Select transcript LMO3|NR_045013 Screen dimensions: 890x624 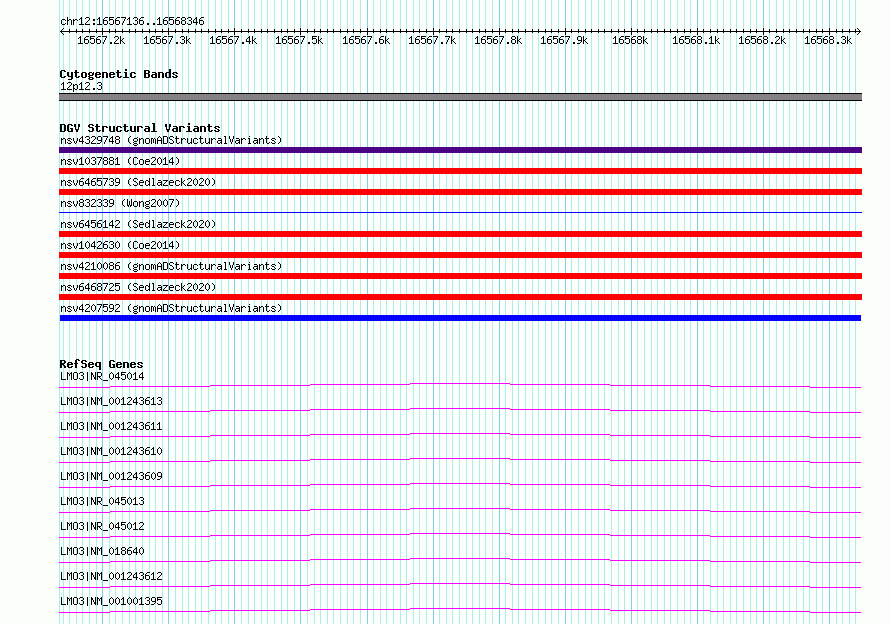click(102, 501)
